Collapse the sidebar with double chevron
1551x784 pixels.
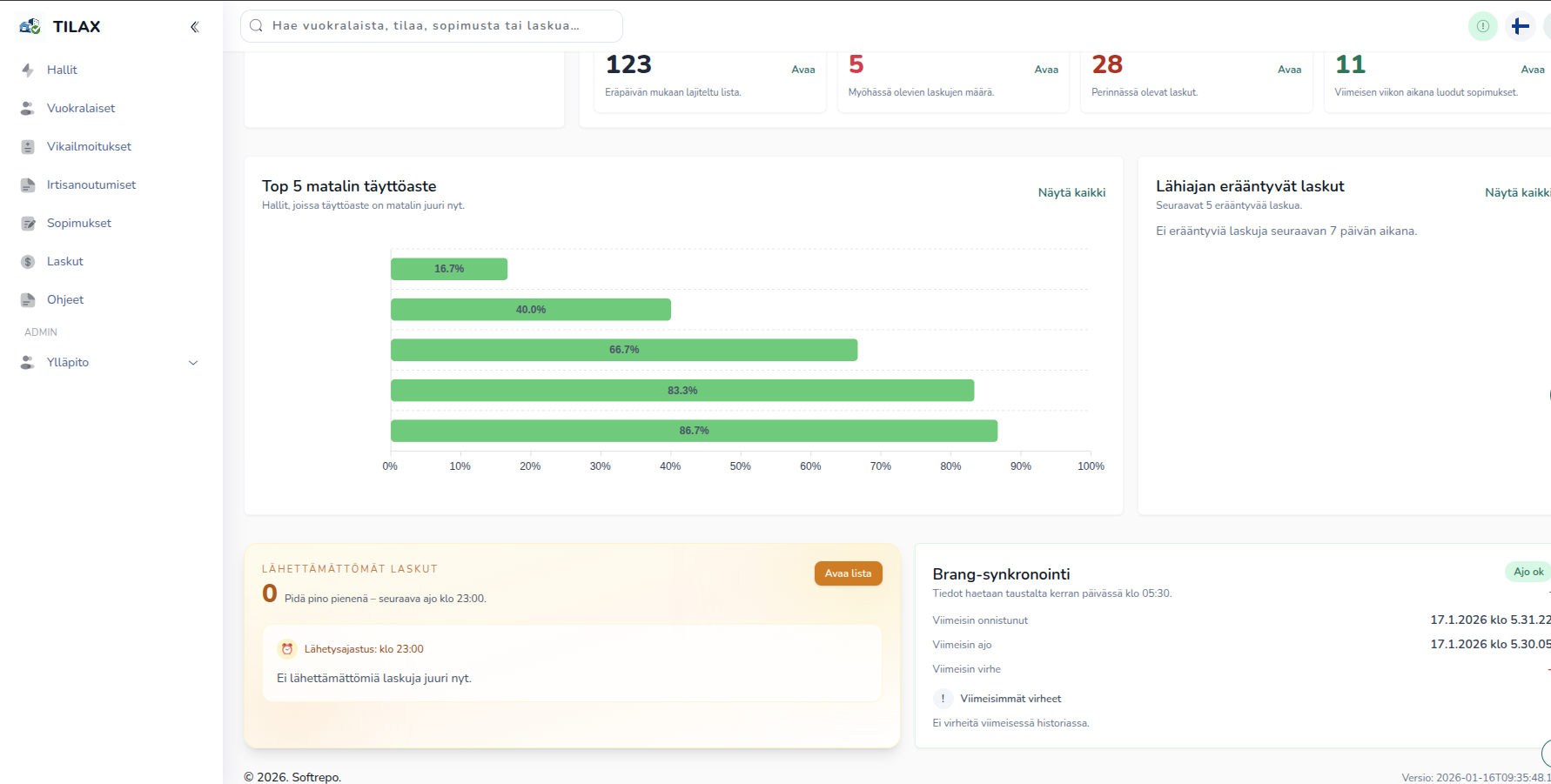point(194,27)
